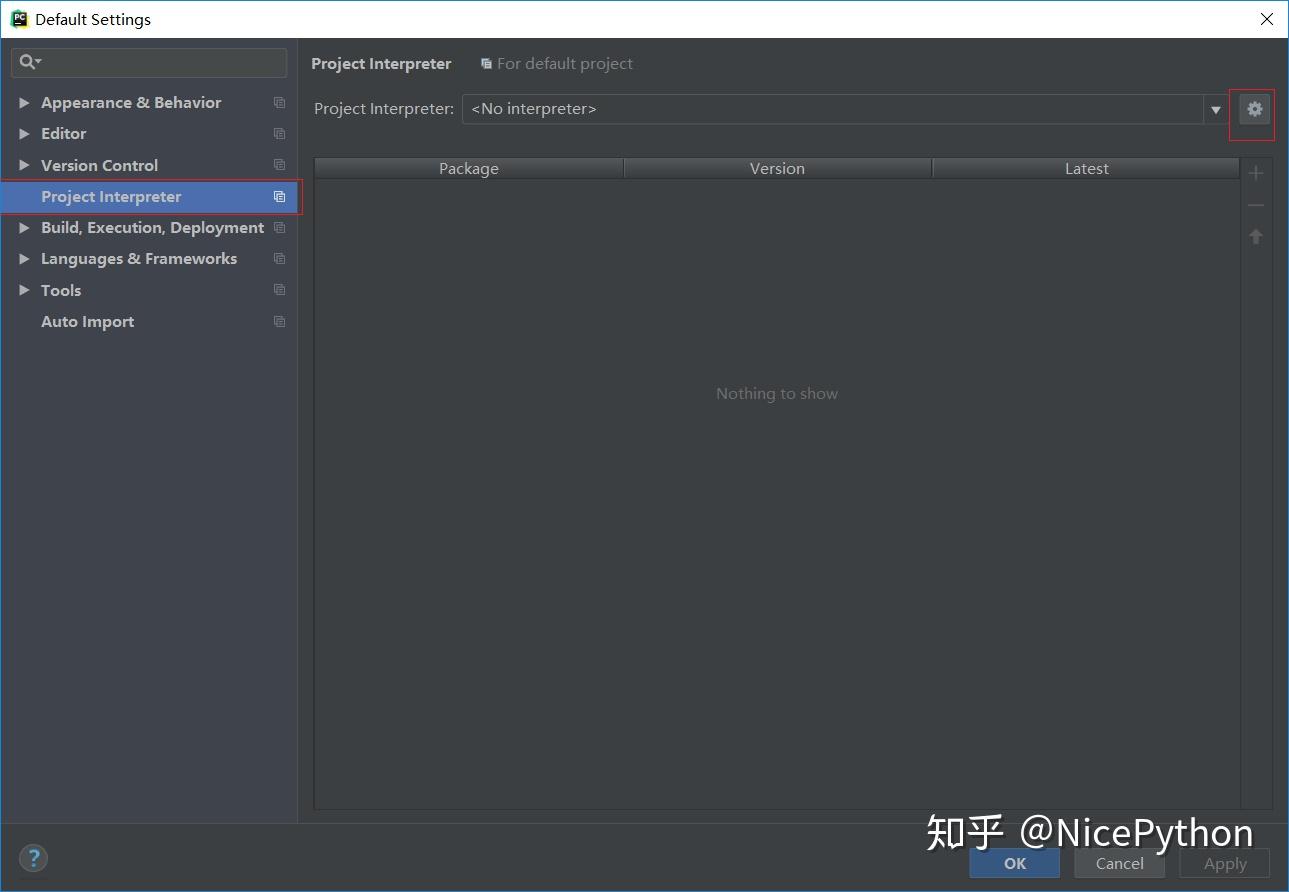Open the Project Interpreter dropdown arrow
1289x892 pixels.
coord(1216,110)
